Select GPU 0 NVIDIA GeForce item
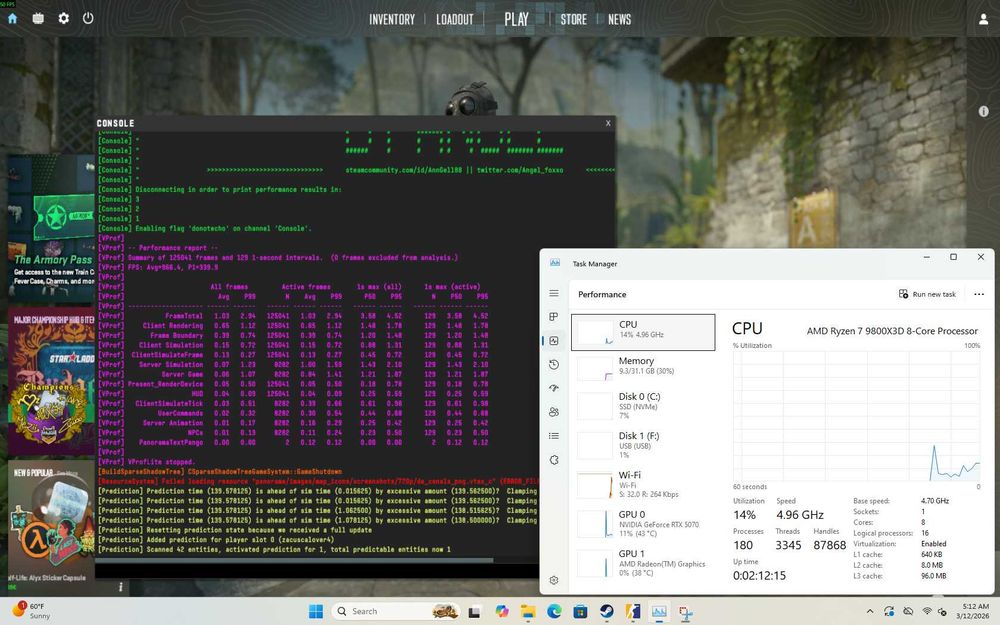1000x625 pixels. click(x=643, y=524)
